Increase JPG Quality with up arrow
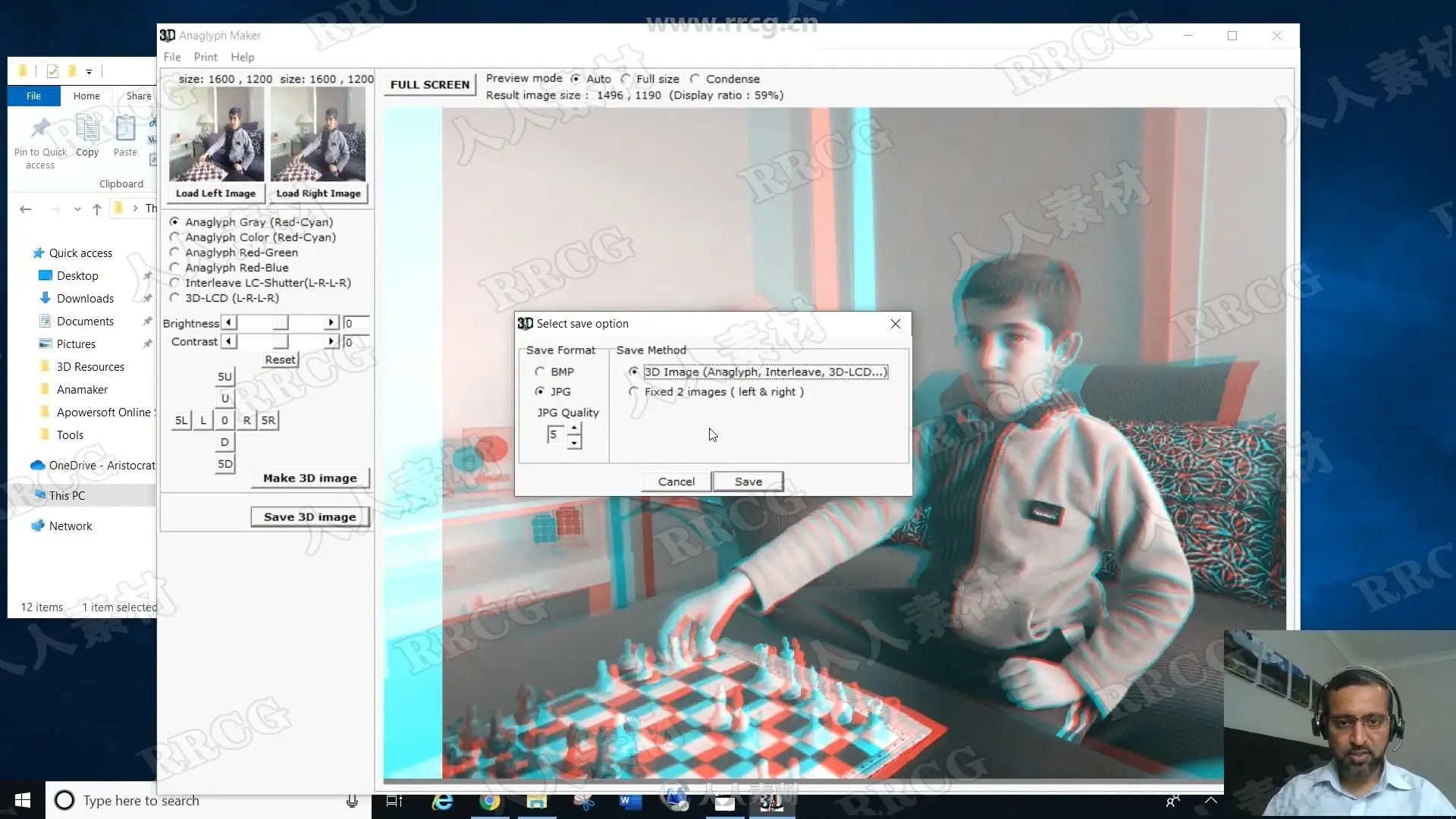 pos(574,429)
